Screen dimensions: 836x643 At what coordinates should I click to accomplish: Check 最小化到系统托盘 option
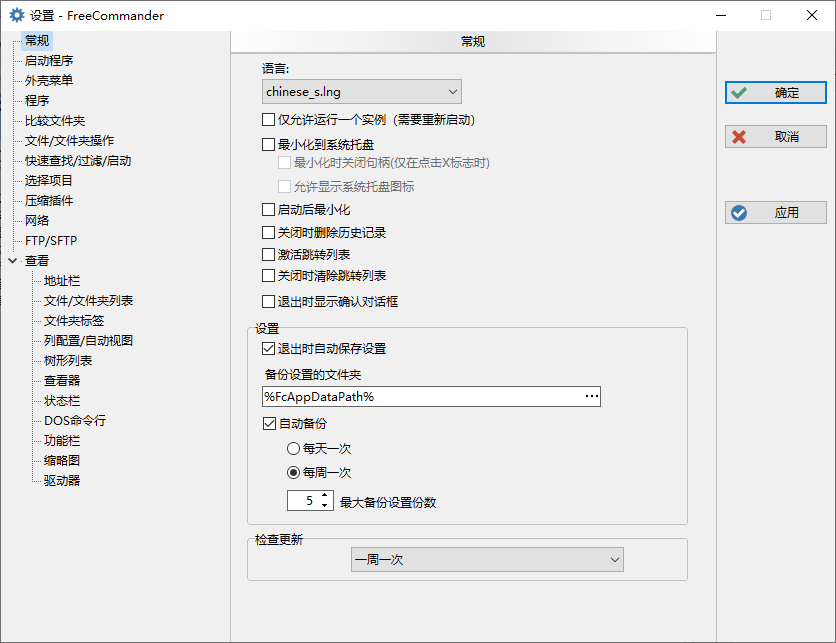(268, 144)
